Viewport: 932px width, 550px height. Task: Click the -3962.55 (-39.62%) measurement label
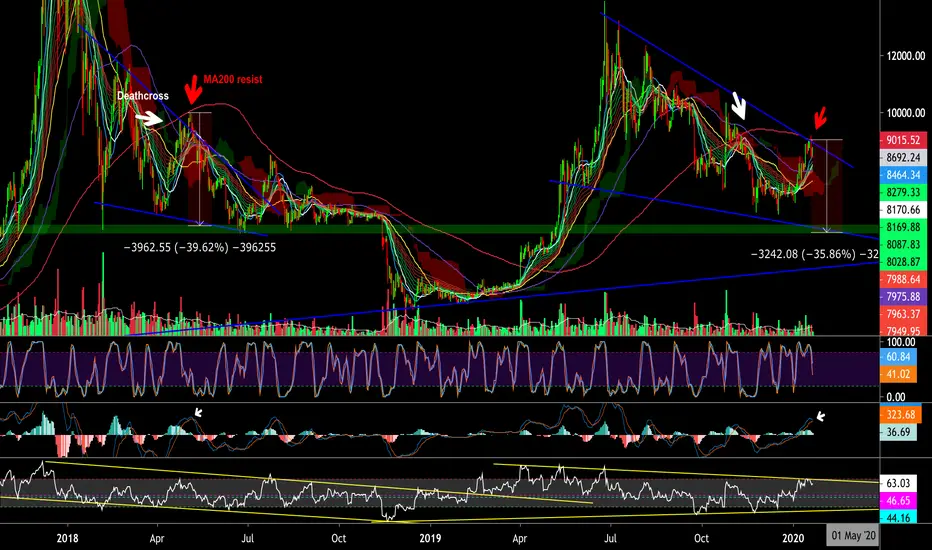pyautogui.click(x=200, y=247)
